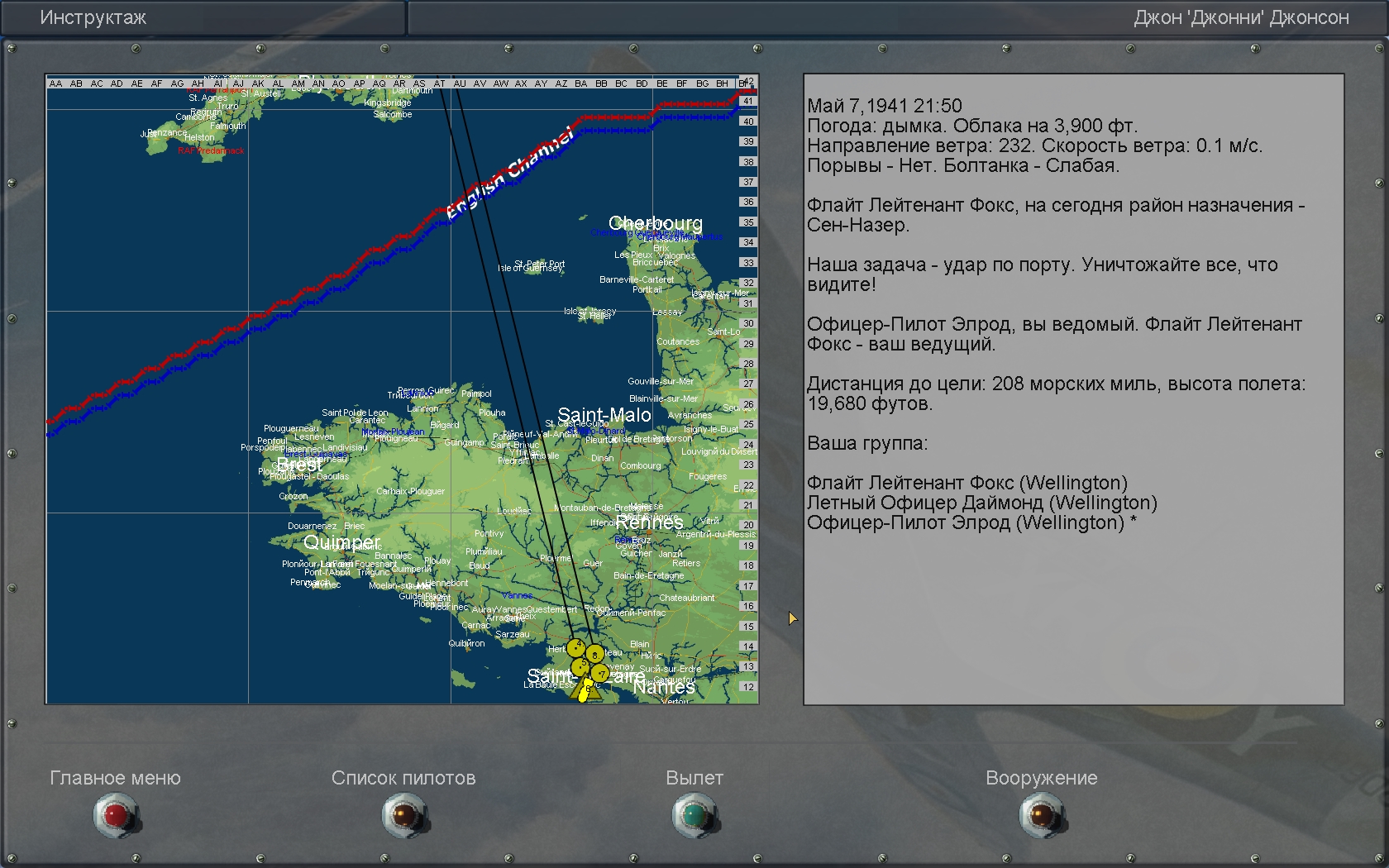
Task: Click the Главное меню label
Action: [115, 778]
